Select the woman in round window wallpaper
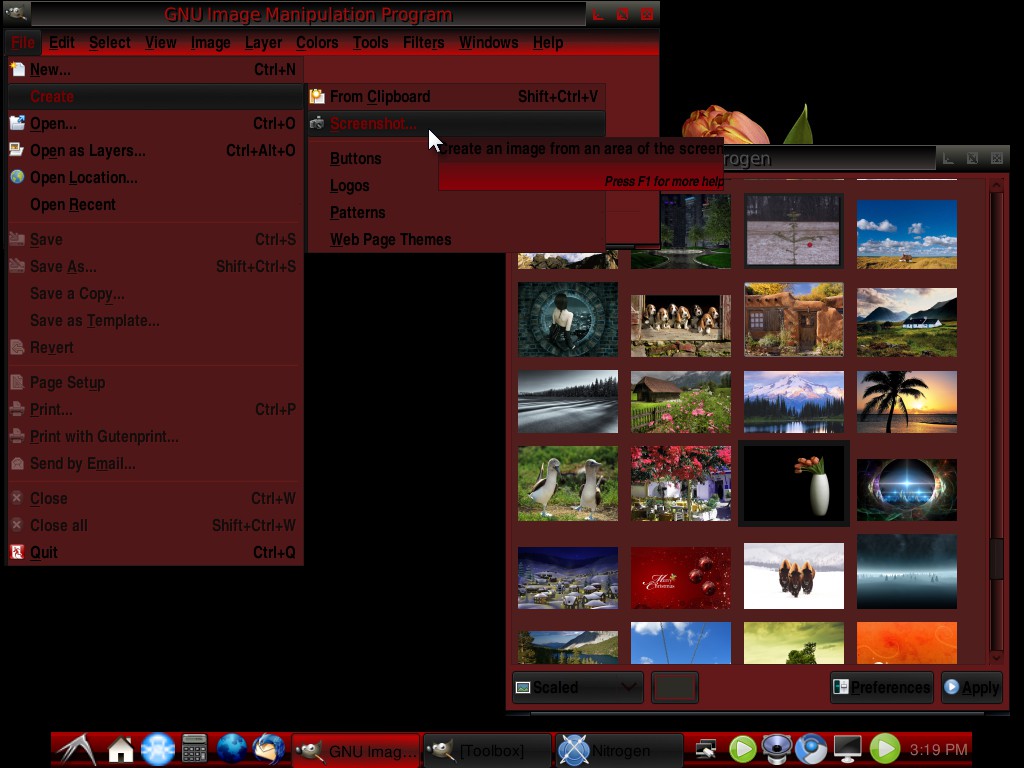This screenshot has width=1024, height=768. click(x=568, y=319)
